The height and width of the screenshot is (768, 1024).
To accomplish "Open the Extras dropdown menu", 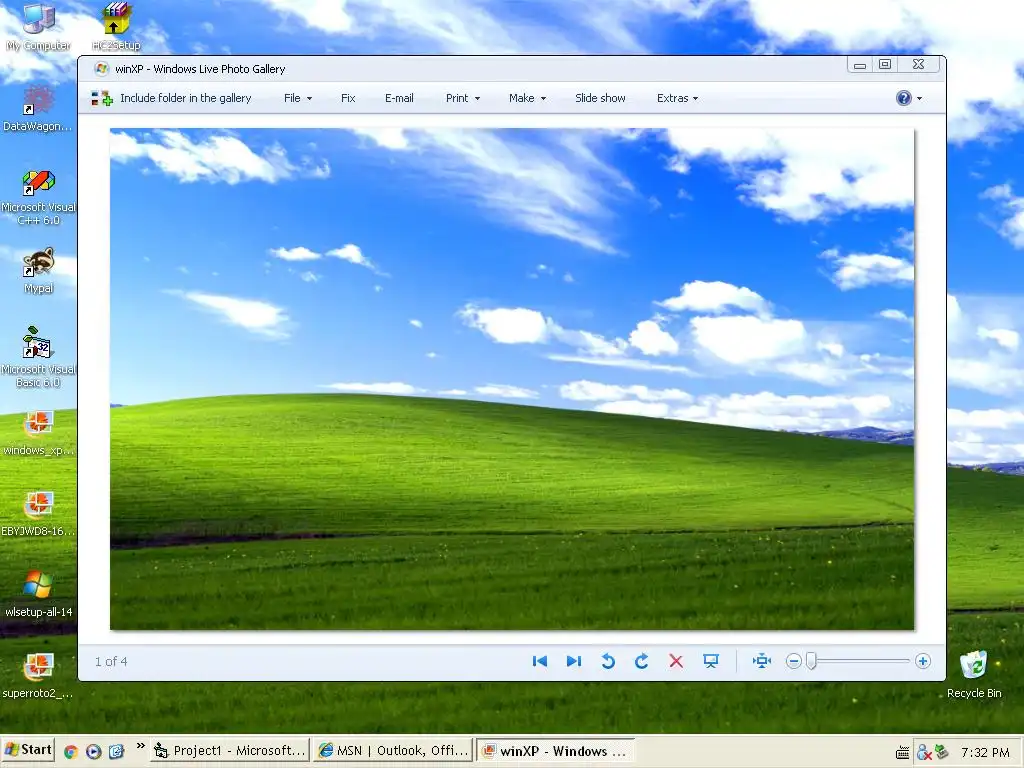I will pyautogui.click(x=677, y=98).
